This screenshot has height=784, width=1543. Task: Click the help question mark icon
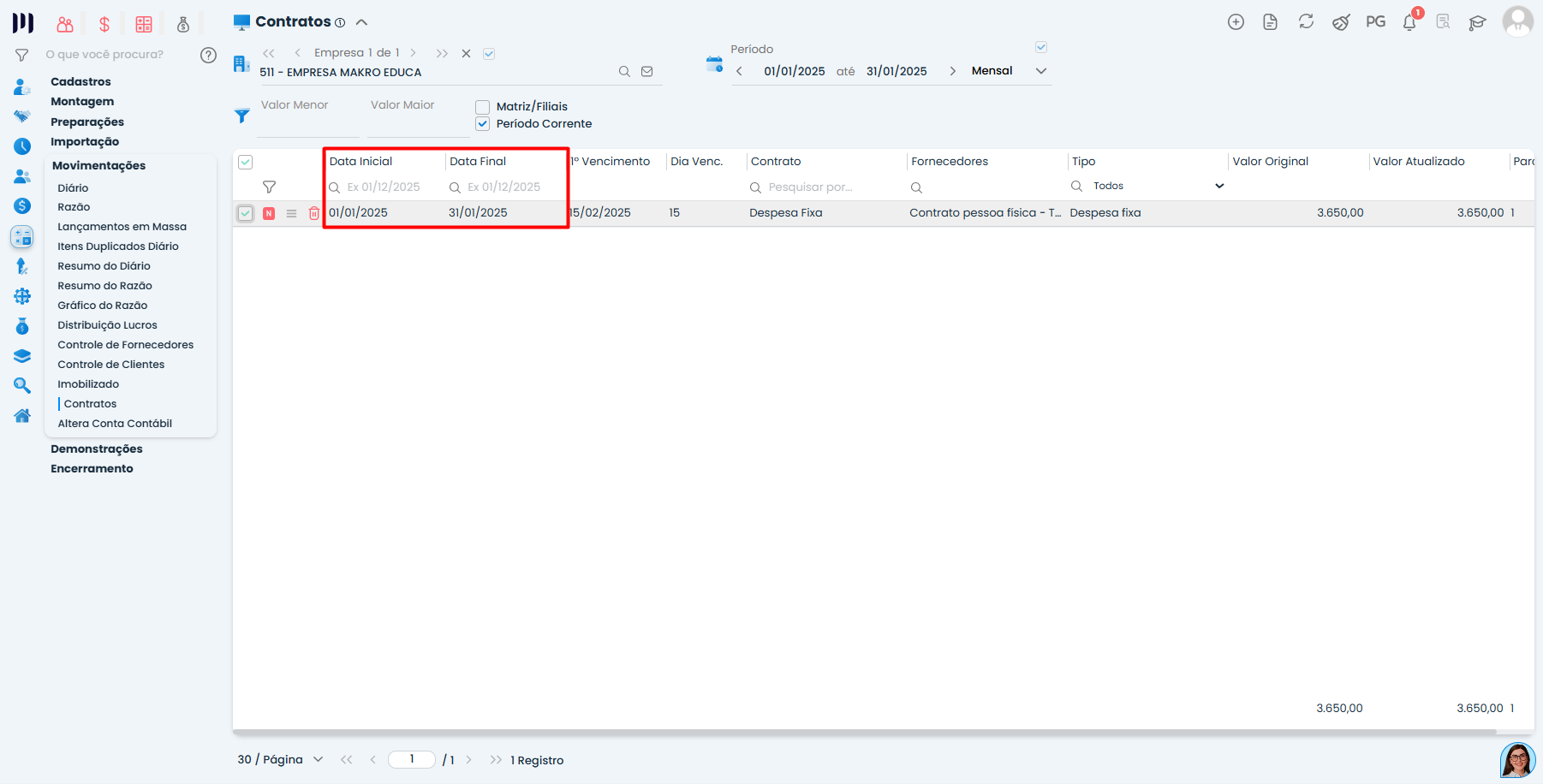208,55
